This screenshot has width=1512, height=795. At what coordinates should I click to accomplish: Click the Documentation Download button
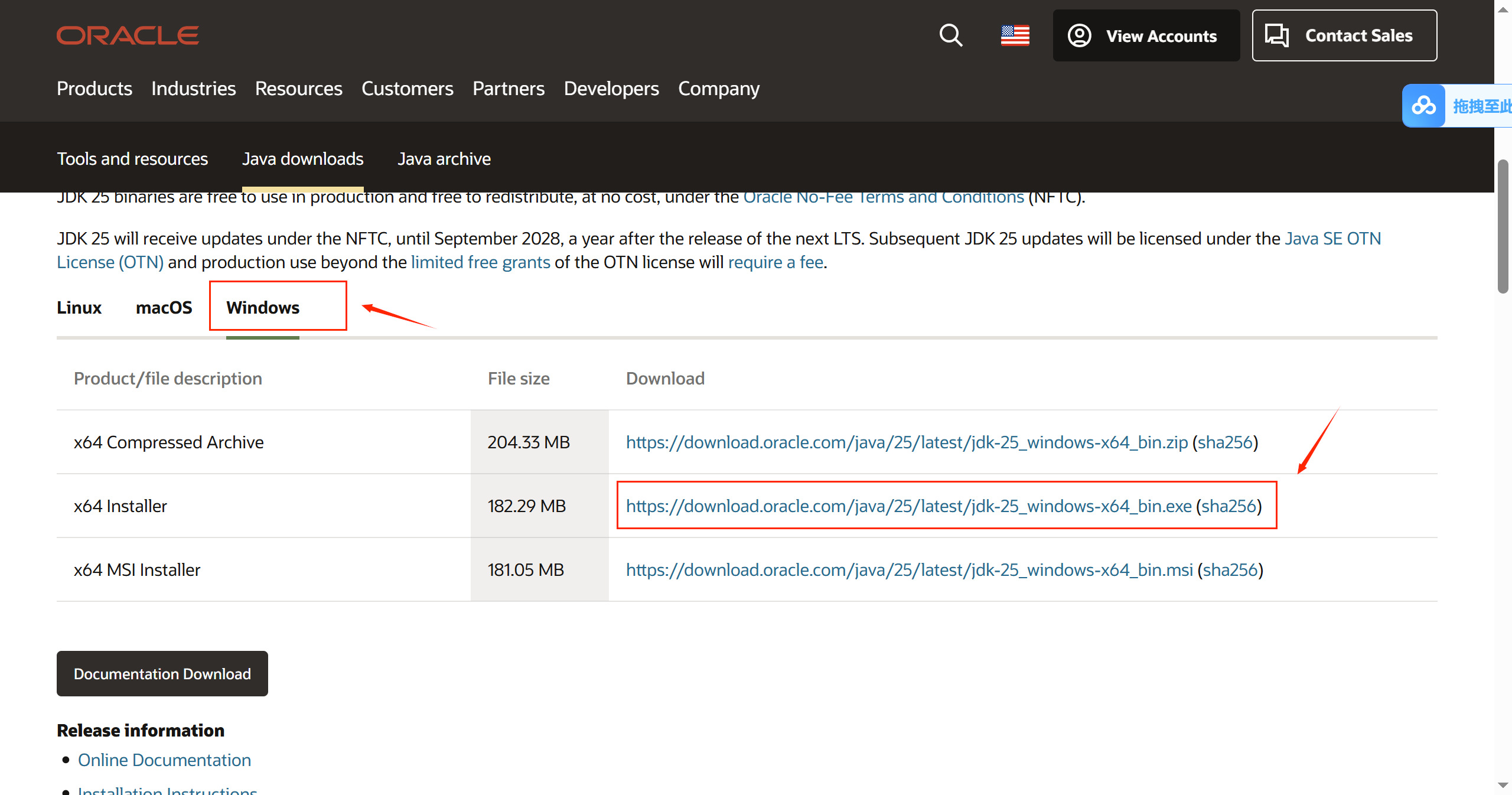[162, 674]
